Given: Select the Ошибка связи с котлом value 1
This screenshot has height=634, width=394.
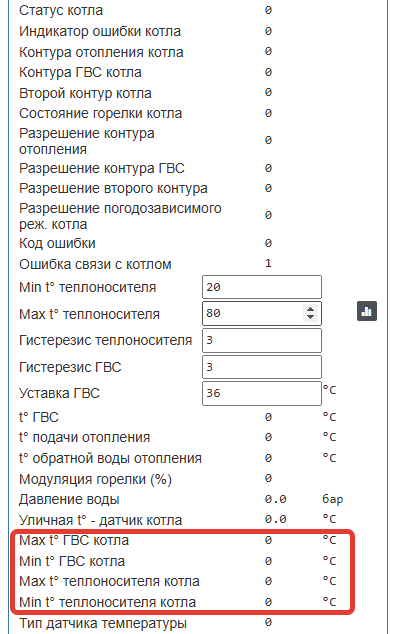Looking at the screenshot, I should pos(268,263).
